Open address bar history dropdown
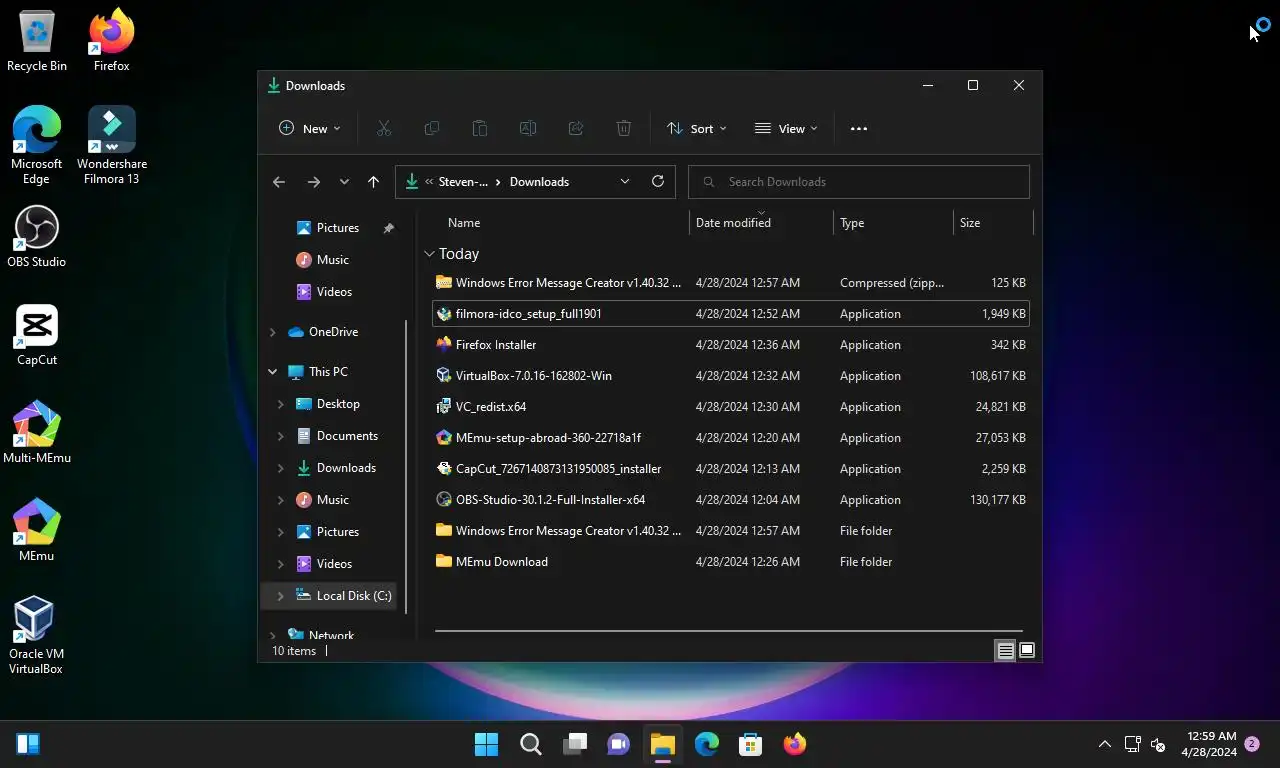 pyautogui.click(x=625, y=181)
